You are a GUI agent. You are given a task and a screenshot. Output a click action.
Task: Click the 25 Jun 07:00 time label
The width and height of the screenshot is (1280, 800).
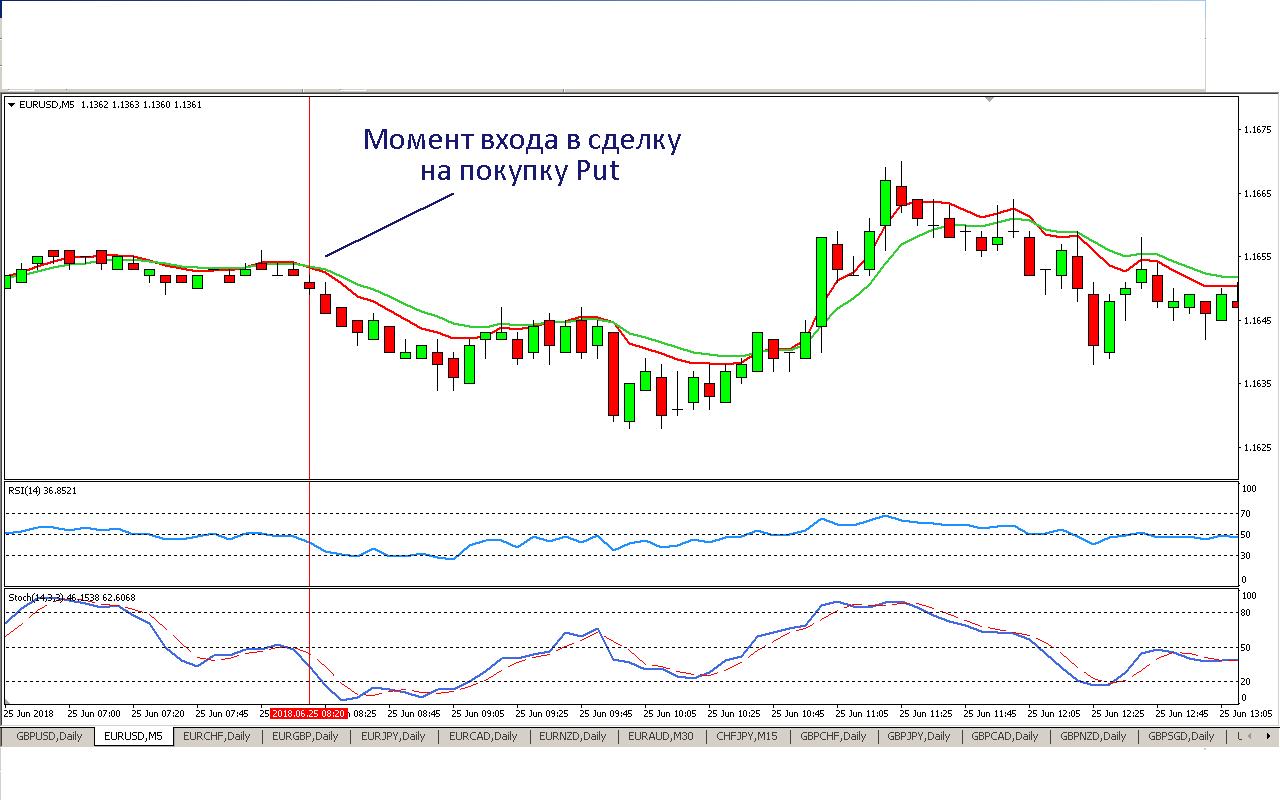click(94, 714)
